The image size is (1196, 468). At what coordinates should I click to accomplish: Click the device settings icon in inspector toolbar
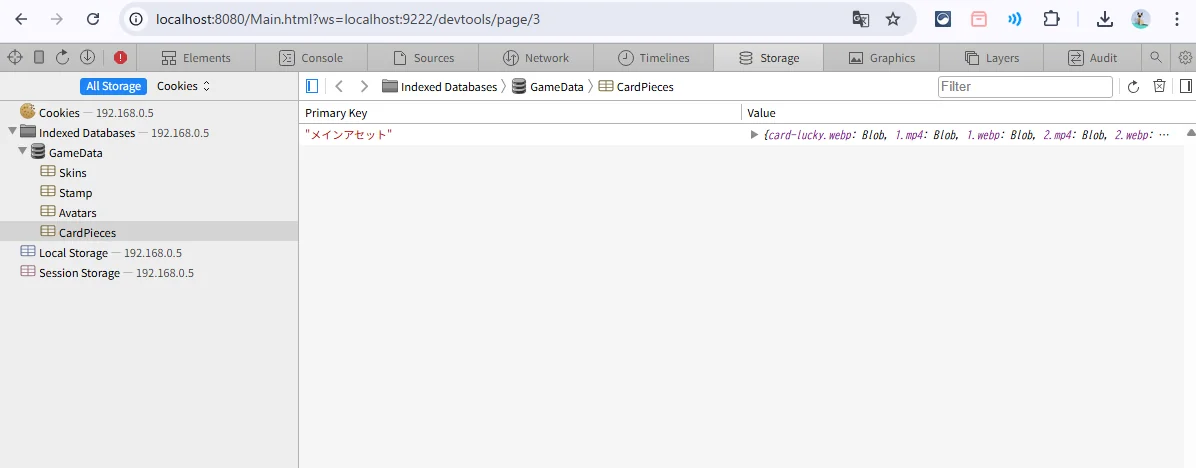tap(39, 58)
